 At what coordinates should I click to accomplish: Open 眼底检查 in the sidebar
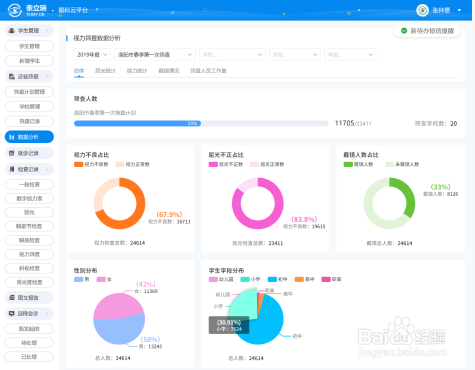tap(29, 240)
